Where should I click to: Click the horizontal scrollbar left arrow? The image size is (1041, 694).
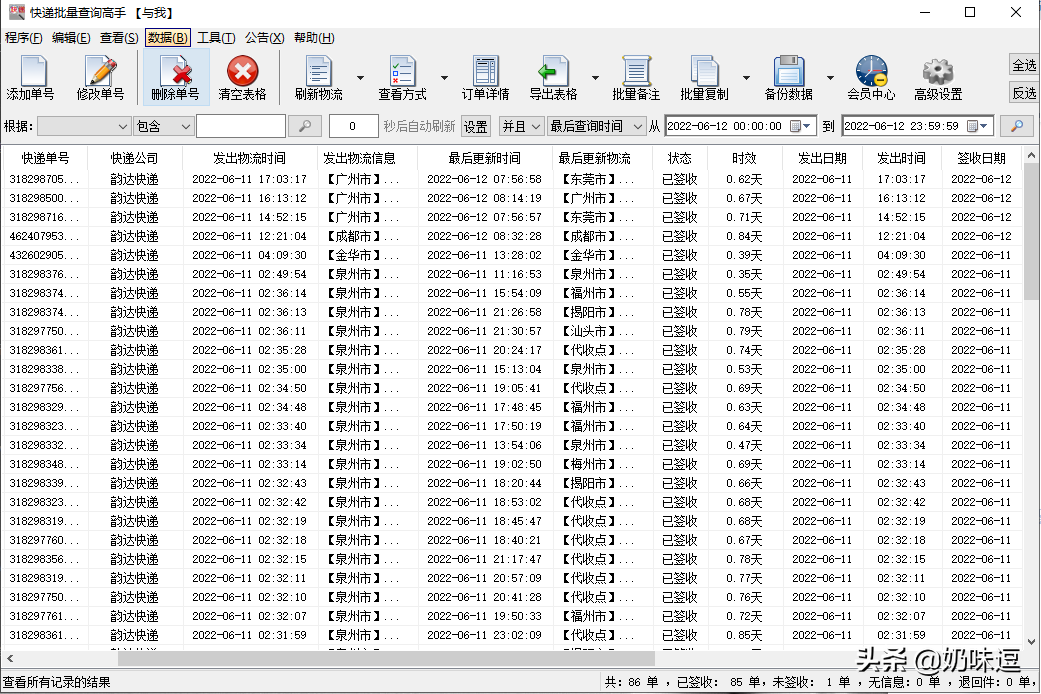tap(10, 658)
